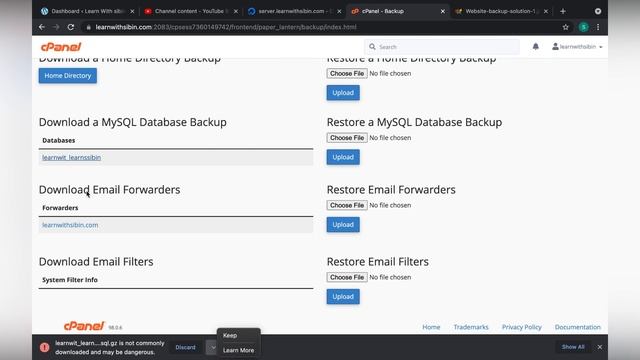
Task: Choose File for Email Filters restore
Action: (347, 277)
